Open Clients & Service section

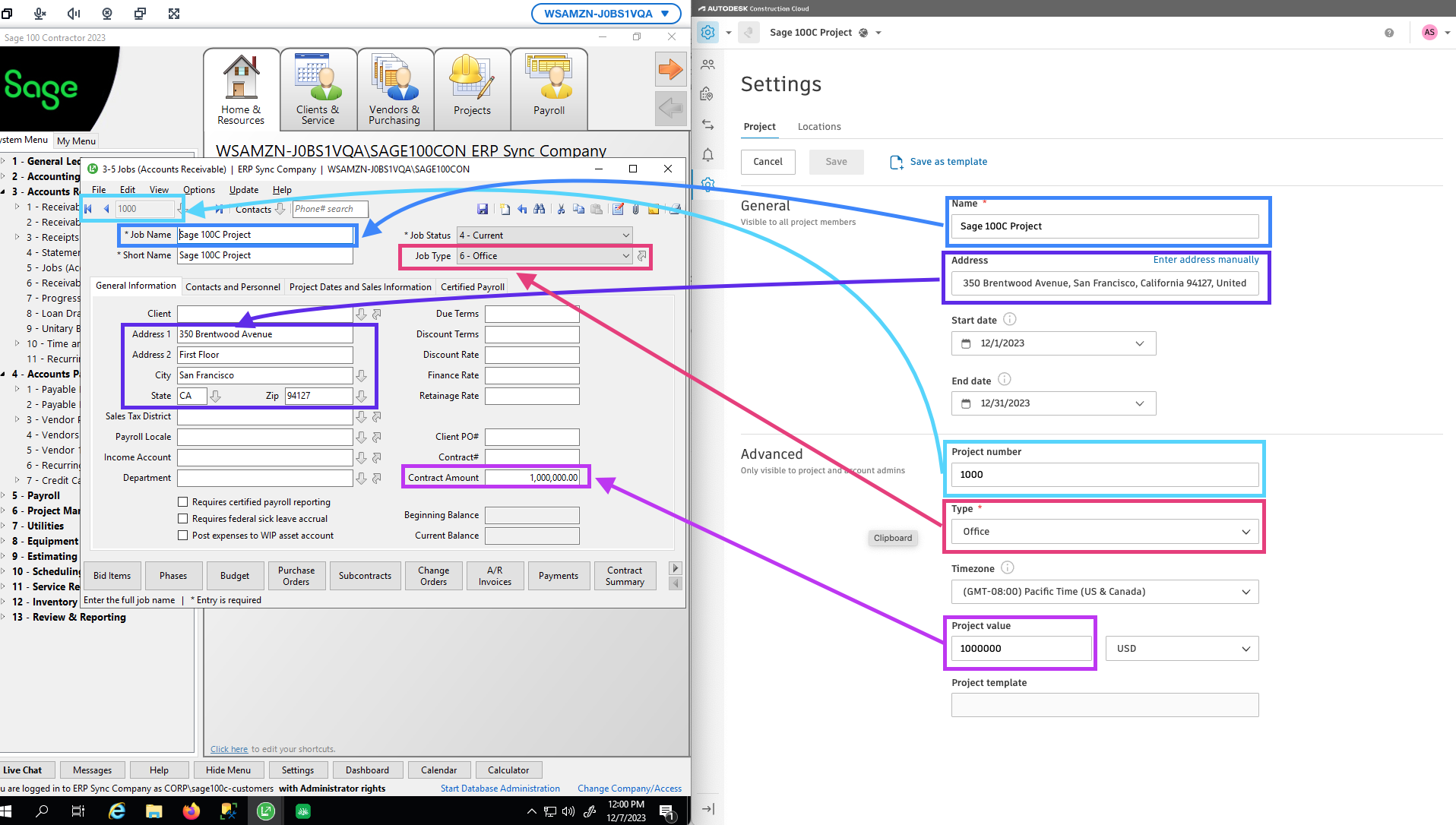click(x=318, y=89)
